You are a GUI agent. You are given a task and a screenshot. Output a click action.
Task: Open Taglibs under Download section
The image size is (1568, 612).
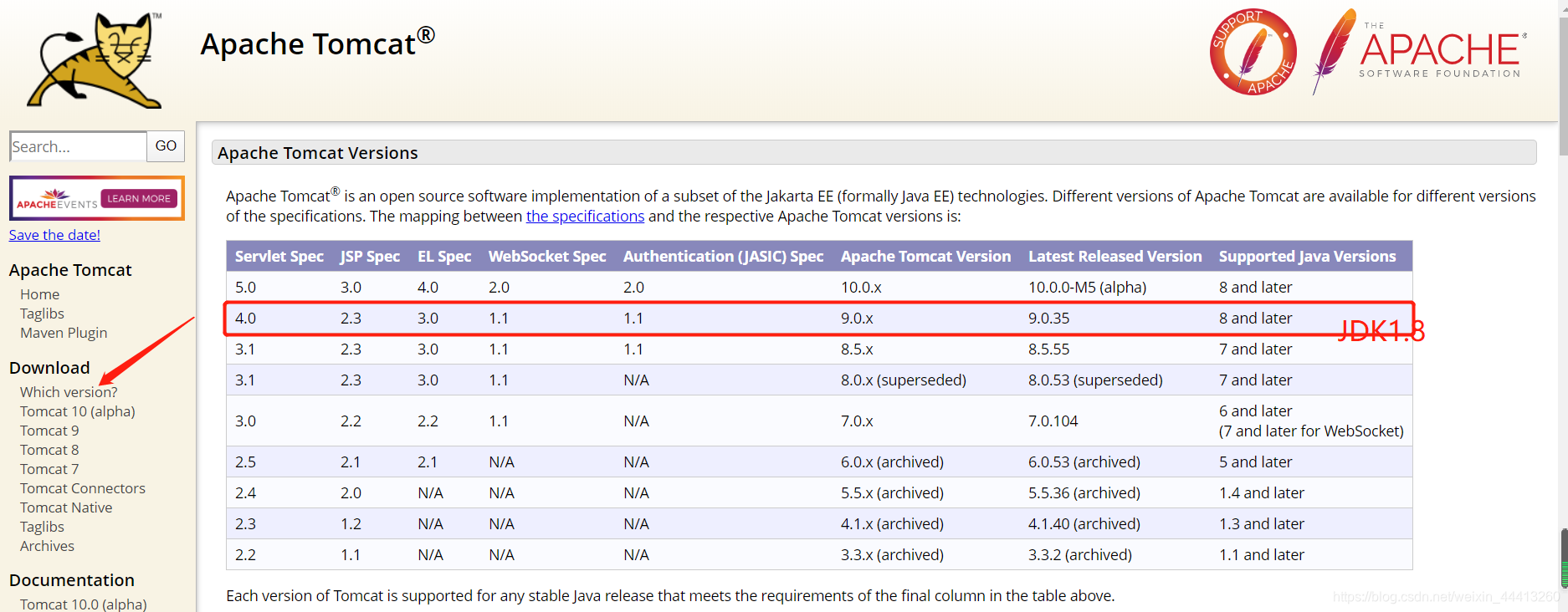click(42, 527)
